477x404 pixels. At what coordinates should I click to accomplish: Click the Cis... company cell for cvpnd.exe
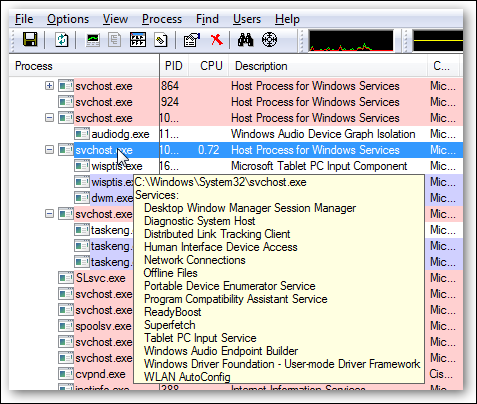[x=441, y=374]
